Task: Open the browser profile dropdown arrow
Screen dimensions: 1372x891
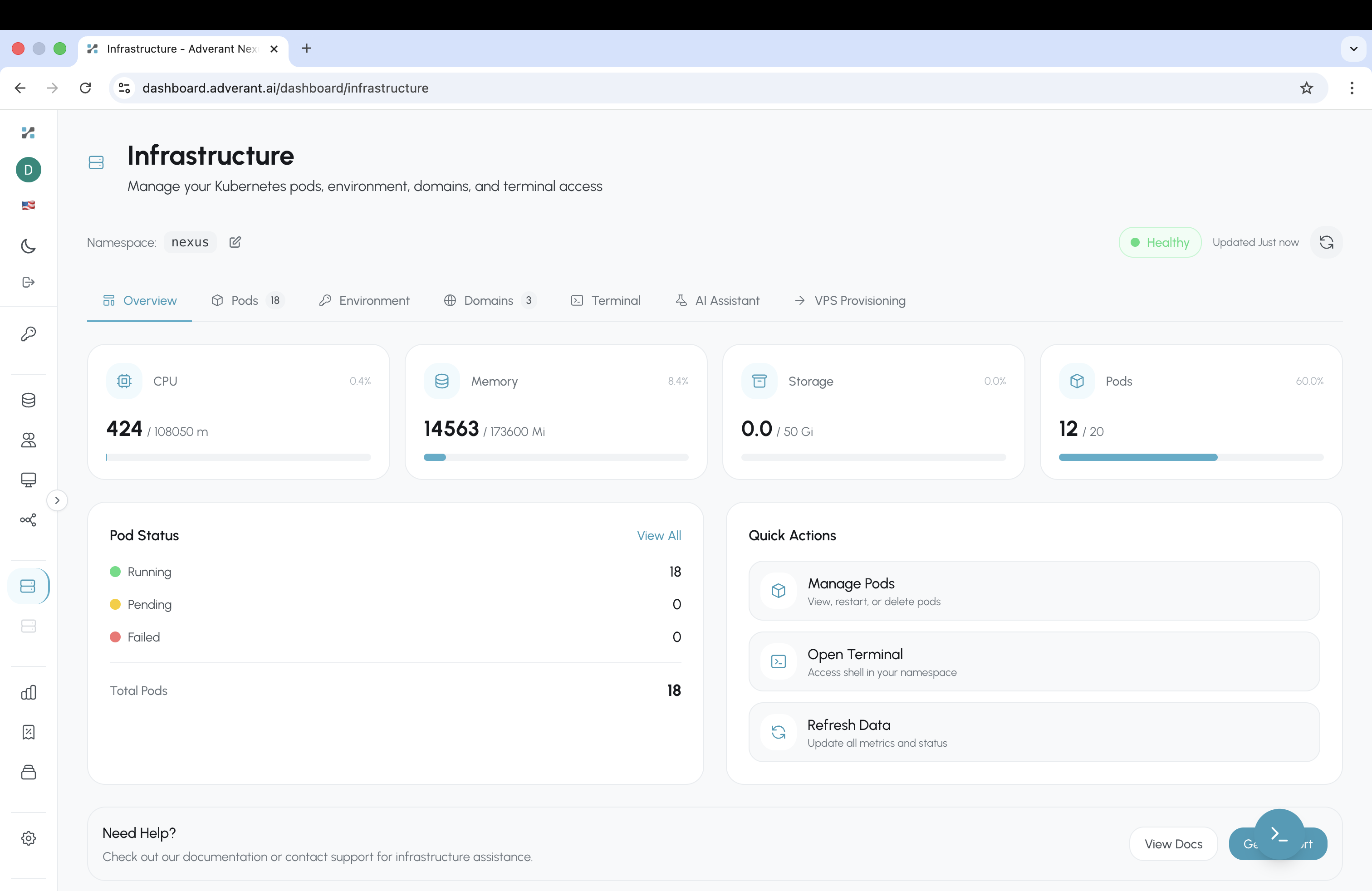Action: pos(1353,49)
